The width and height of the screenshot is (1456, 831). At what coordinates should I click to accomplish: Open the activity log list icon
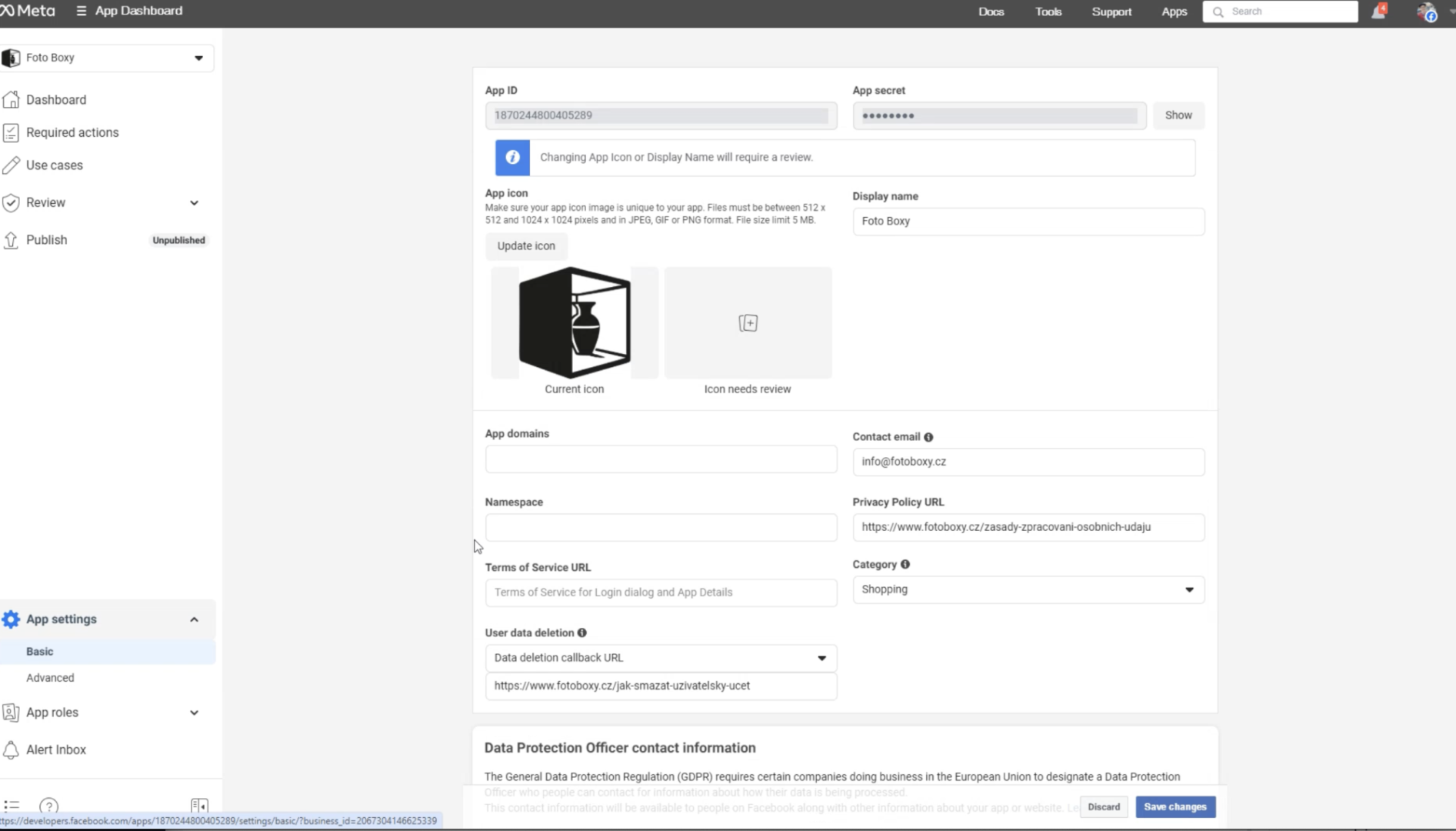point(12,806)
